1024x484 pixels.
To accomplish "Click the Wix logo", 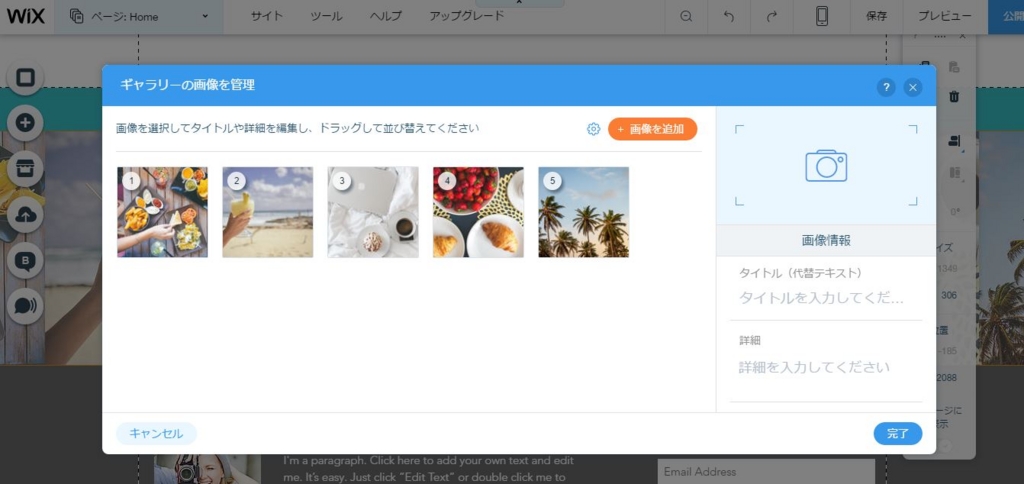I will (x=25, y=16).
